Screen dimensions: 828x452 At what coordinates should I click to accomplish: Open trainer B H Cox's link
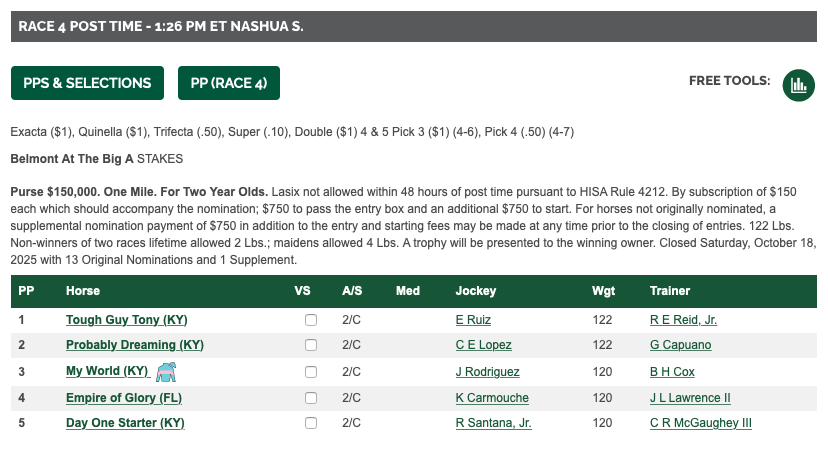coord(673,372)
